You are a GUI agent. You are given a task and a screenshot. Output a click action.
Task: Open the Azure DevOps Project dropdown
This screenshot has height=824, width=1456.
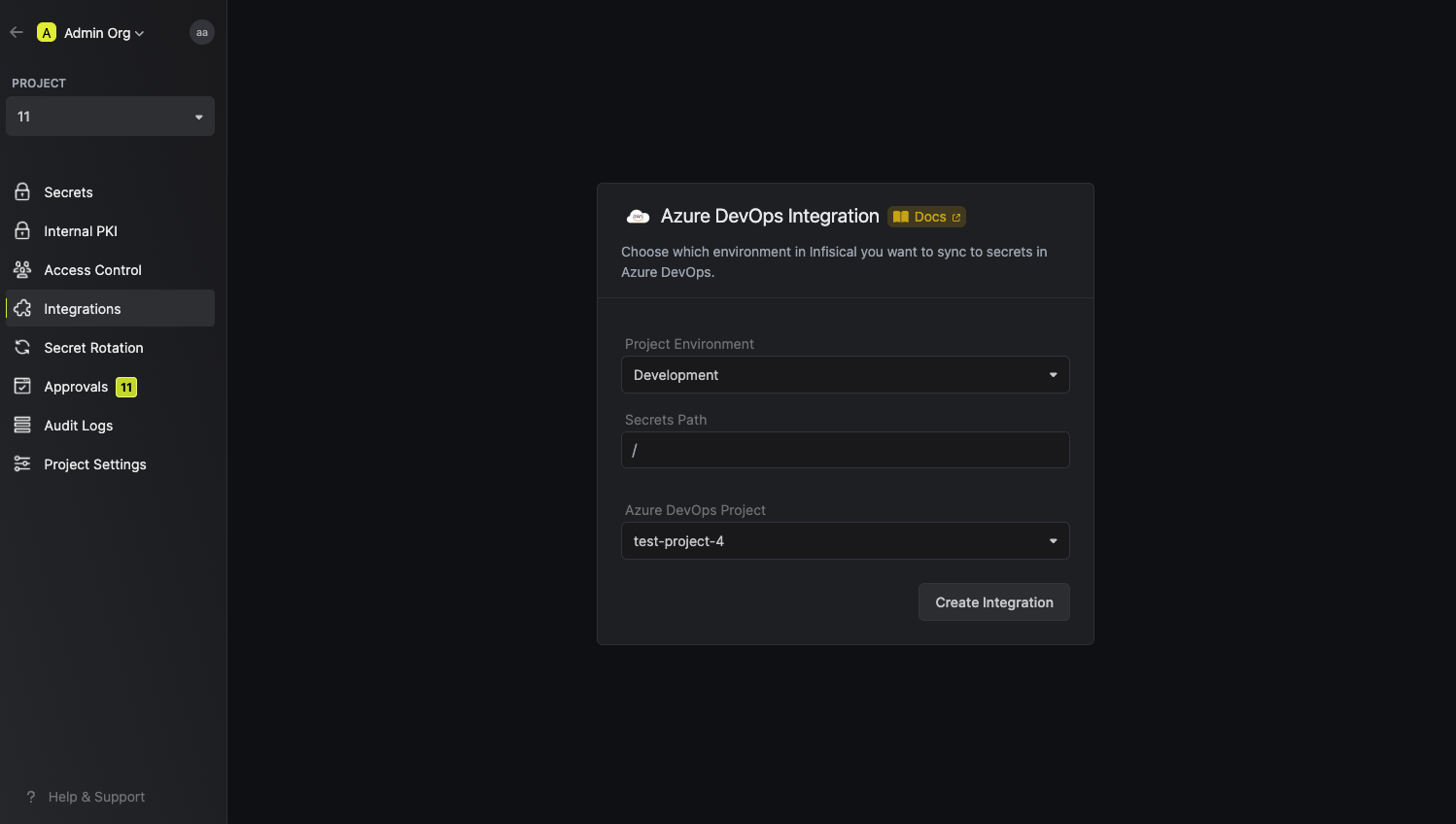tap(846, 541)
